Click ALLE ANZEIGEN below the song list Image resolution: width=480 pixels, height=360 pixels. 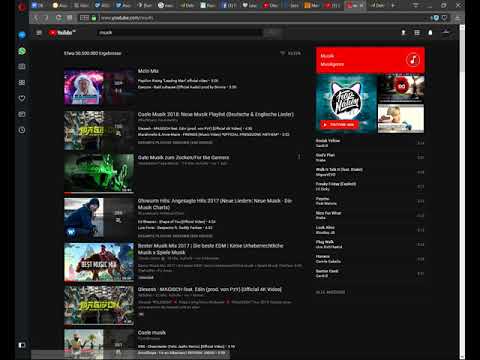[330, 292]
